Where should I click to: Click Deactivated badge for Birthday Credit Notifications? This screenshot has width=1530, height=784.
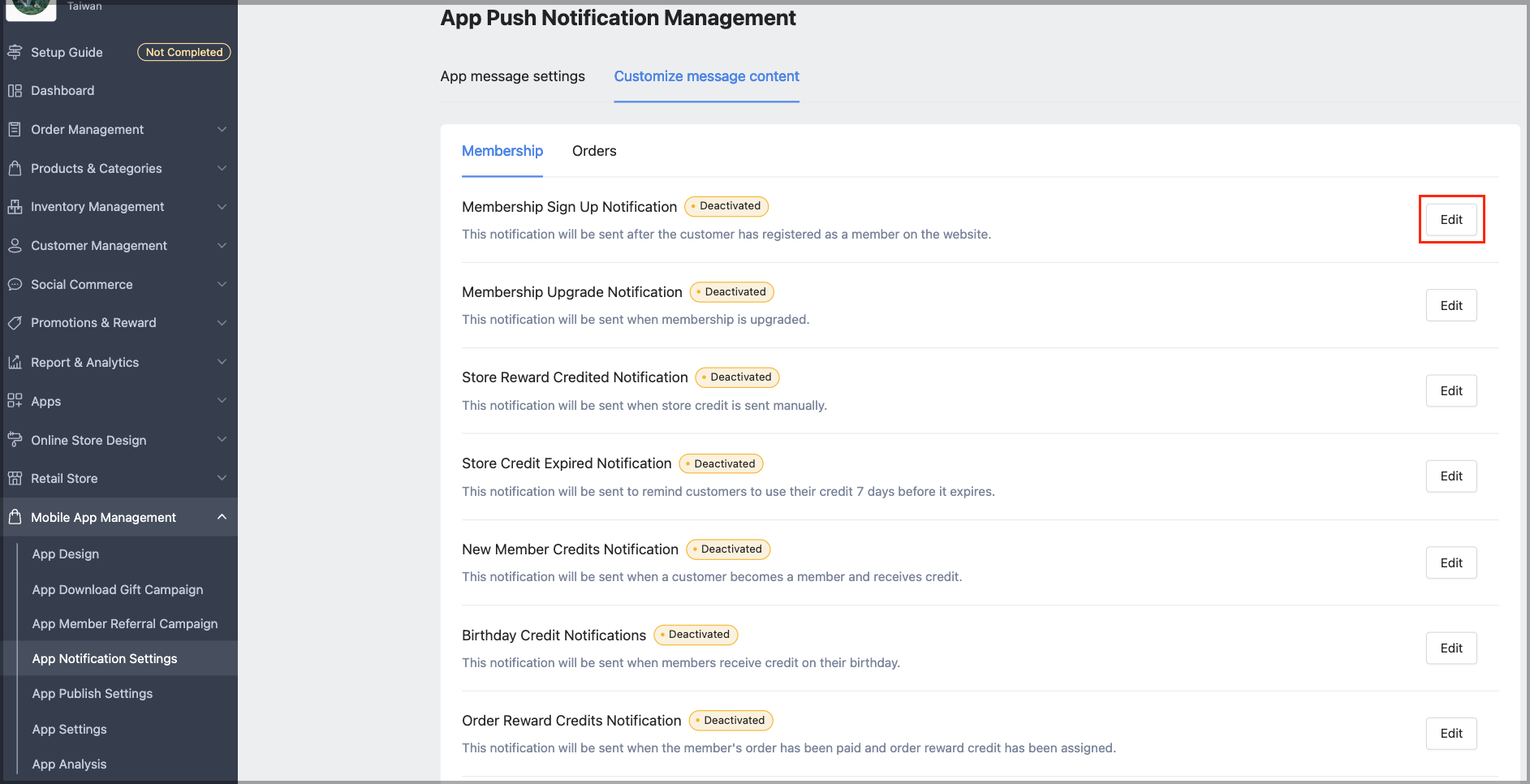[x=696, y=635]
